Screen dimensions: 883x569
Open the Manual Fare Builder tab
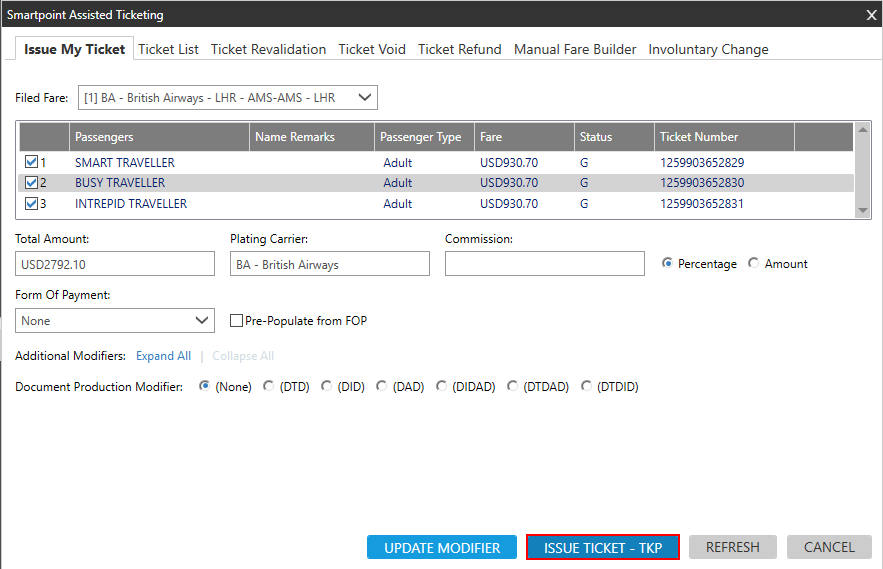[575, 49]
